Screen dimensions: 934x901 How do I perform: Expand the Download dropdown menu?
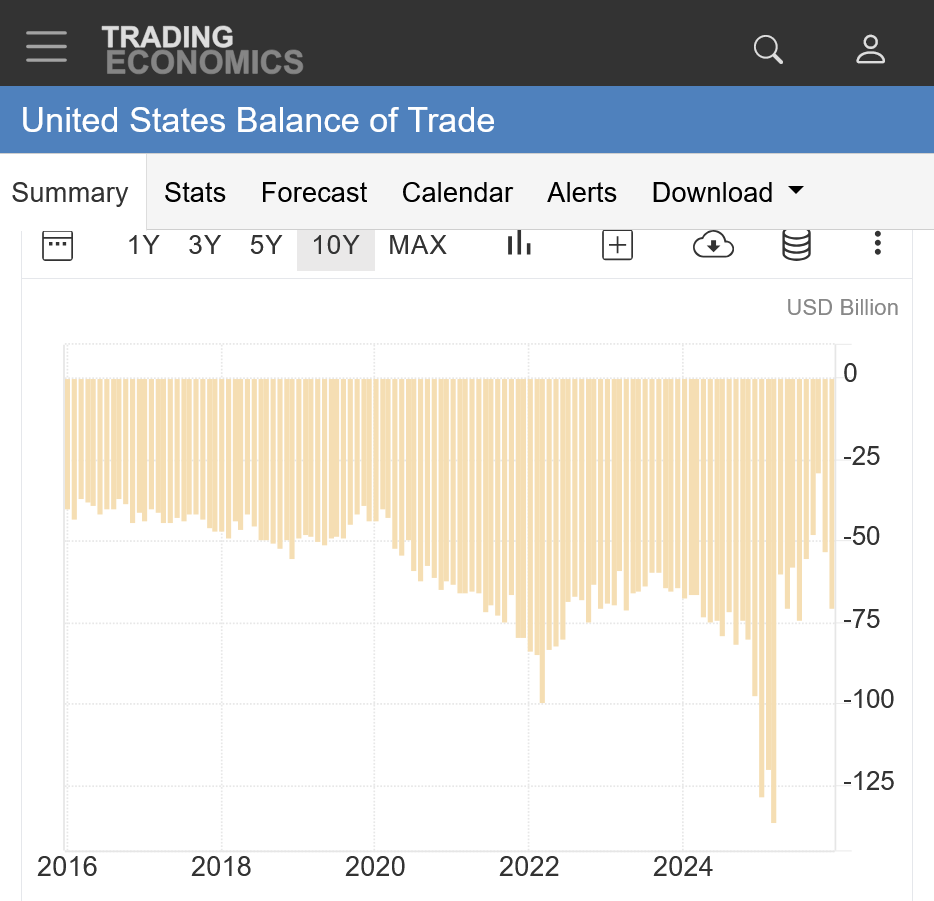727,193
